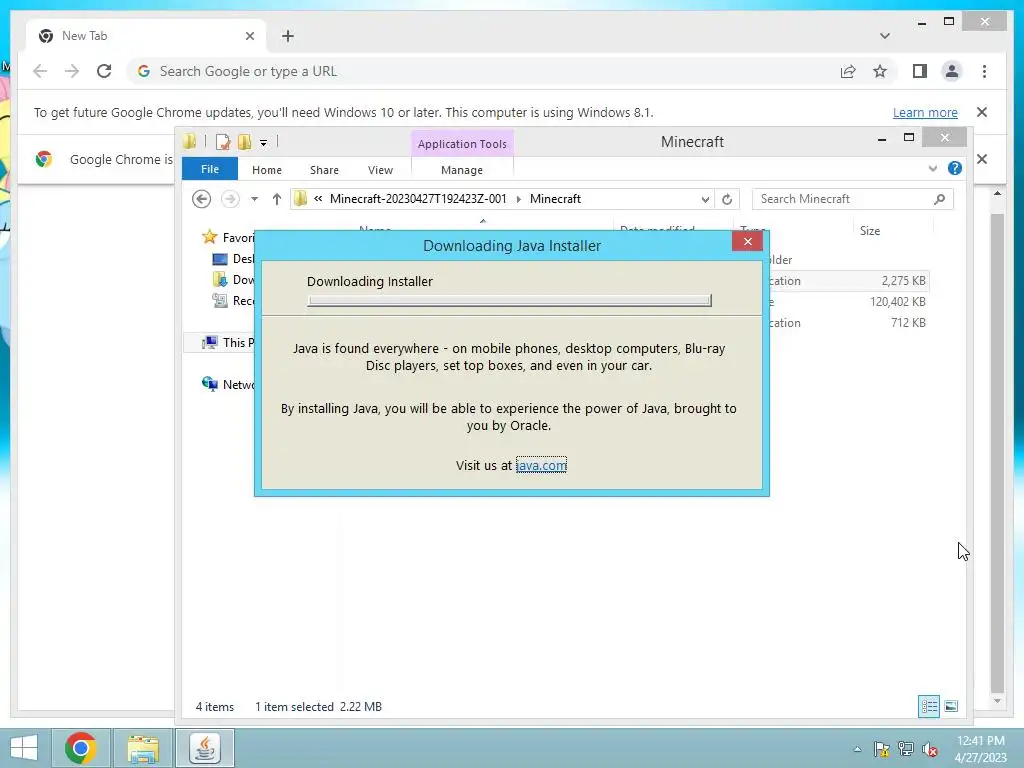1024x768 pixels.
Task: Open the network tray icon
Action: (905, 749)
